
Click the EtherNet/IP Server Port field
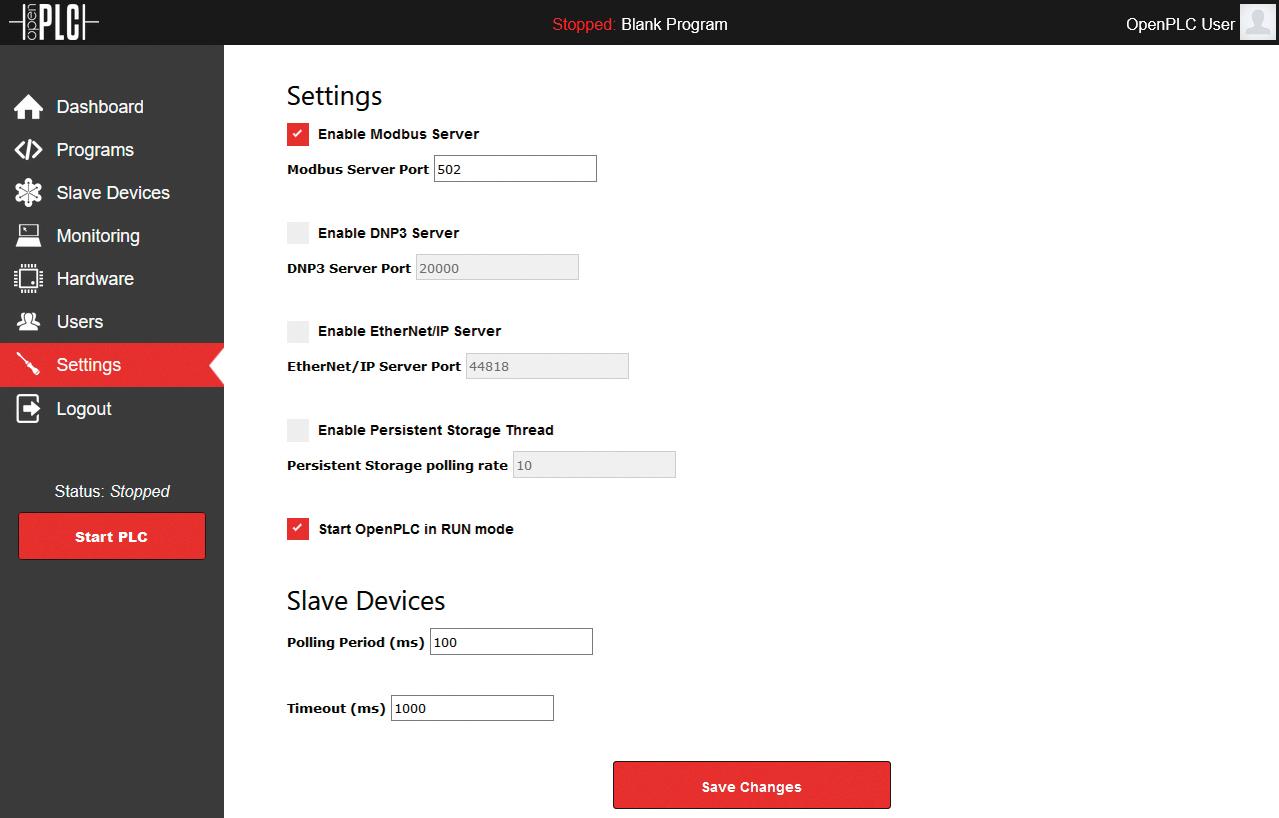(547, 366)
